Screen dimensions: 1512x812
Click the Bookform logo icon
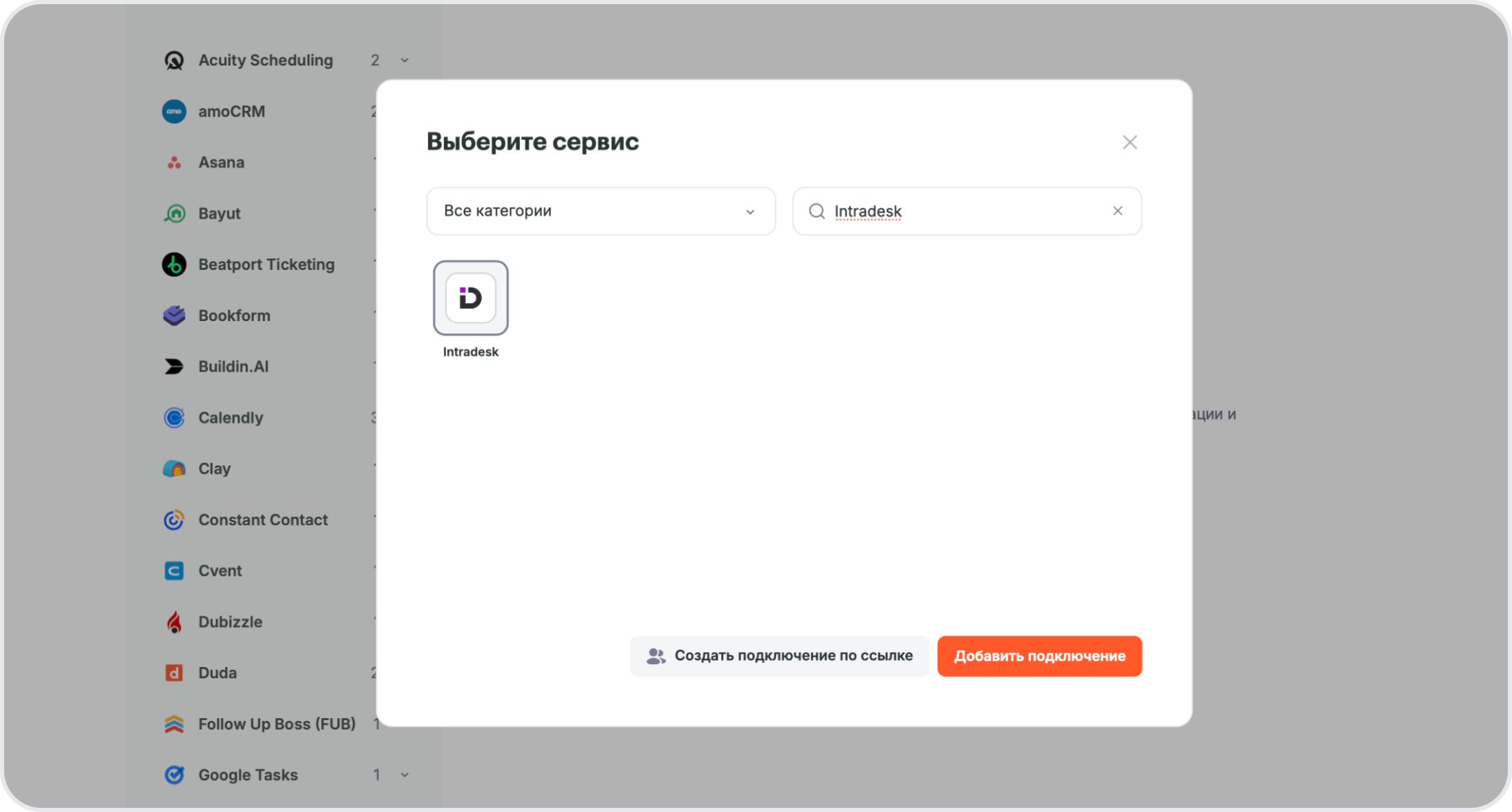coord(174,316)
